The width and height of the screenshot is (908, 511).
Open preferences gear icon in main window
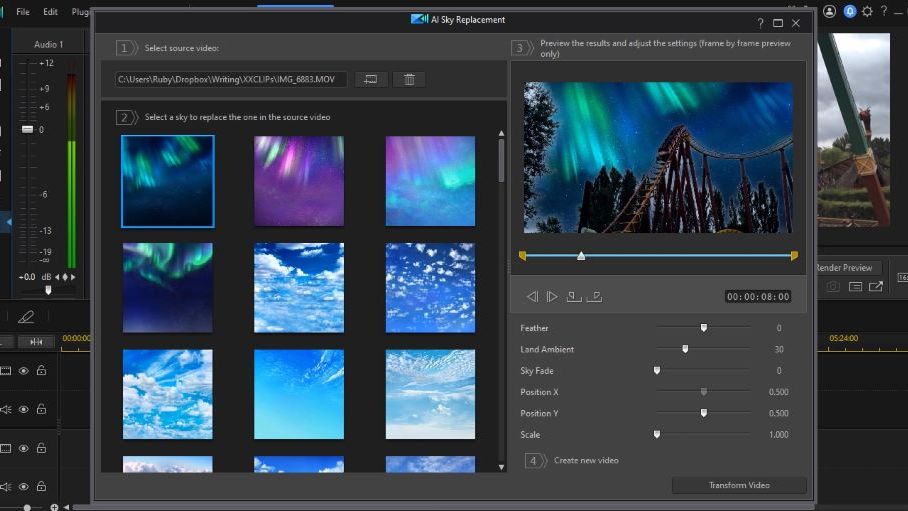867,11
